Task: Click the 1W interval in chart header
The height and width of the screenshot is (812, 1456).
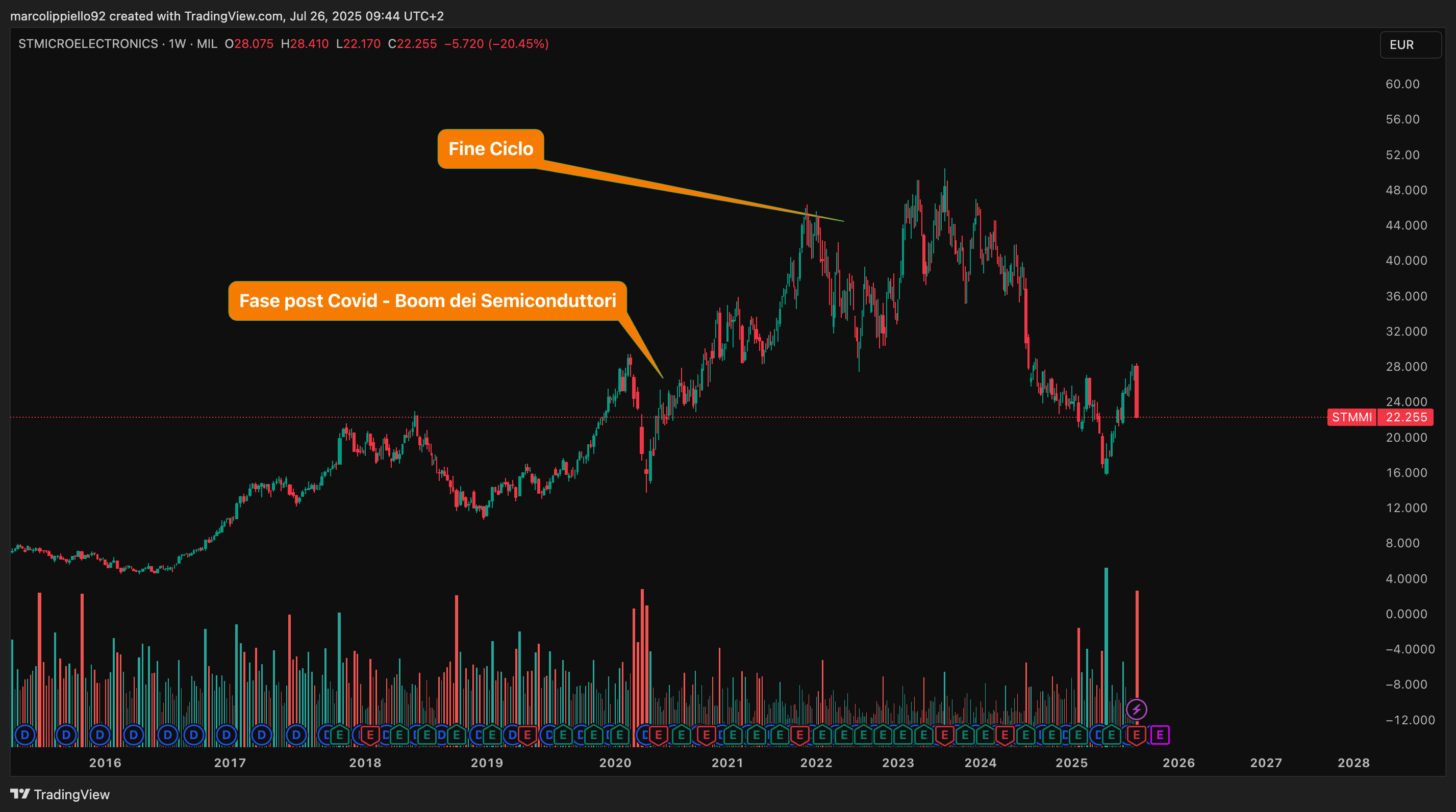Action: coord(177,43)
